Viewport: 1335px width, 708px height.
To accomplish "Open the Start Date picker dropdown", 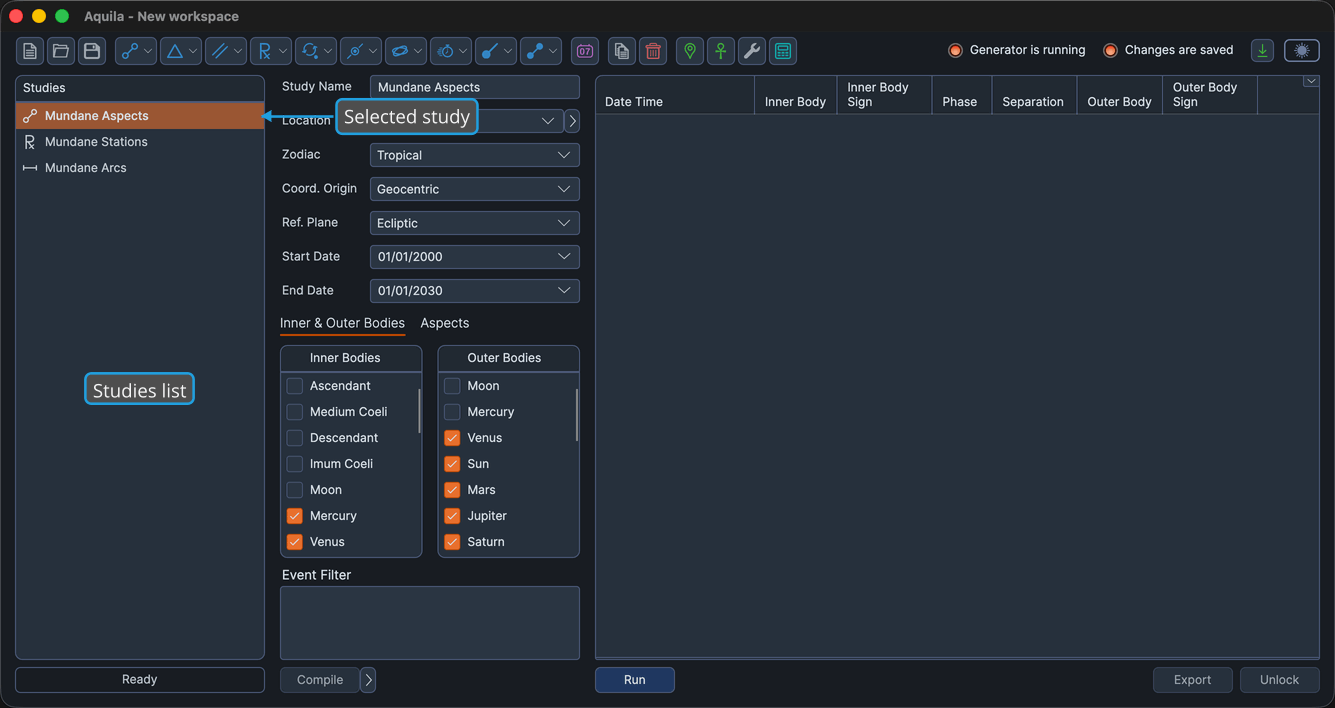I will tap(564, 257).
